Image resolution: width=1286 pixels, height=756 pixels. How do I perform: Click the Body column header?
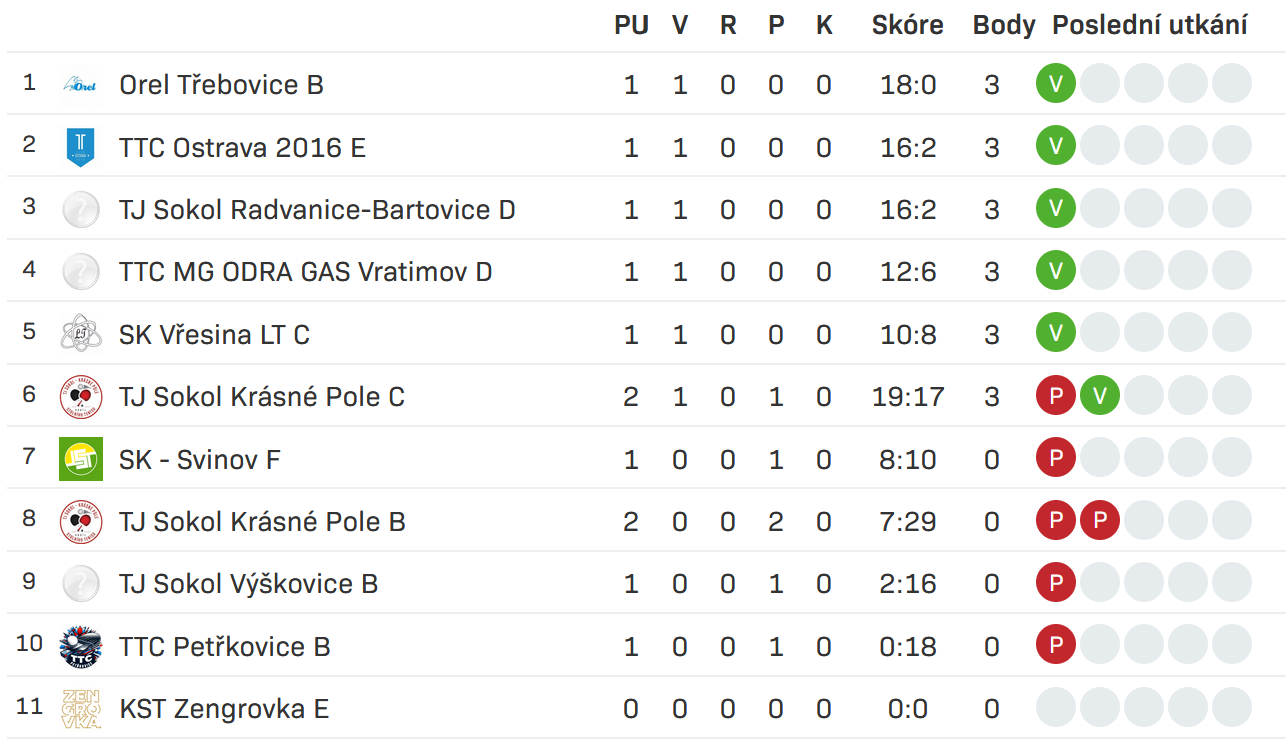click(1003, 26)
